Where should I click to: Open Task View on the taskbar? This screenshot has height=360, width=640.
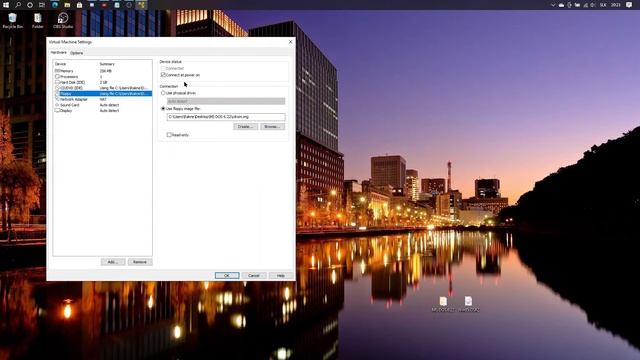pos(42,5)
